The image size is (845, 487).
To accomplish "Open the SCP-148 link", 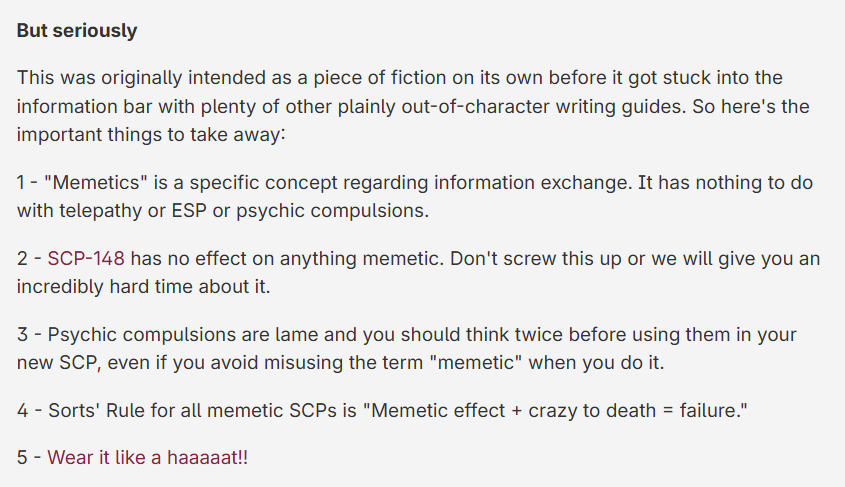I will coord(86,259).
